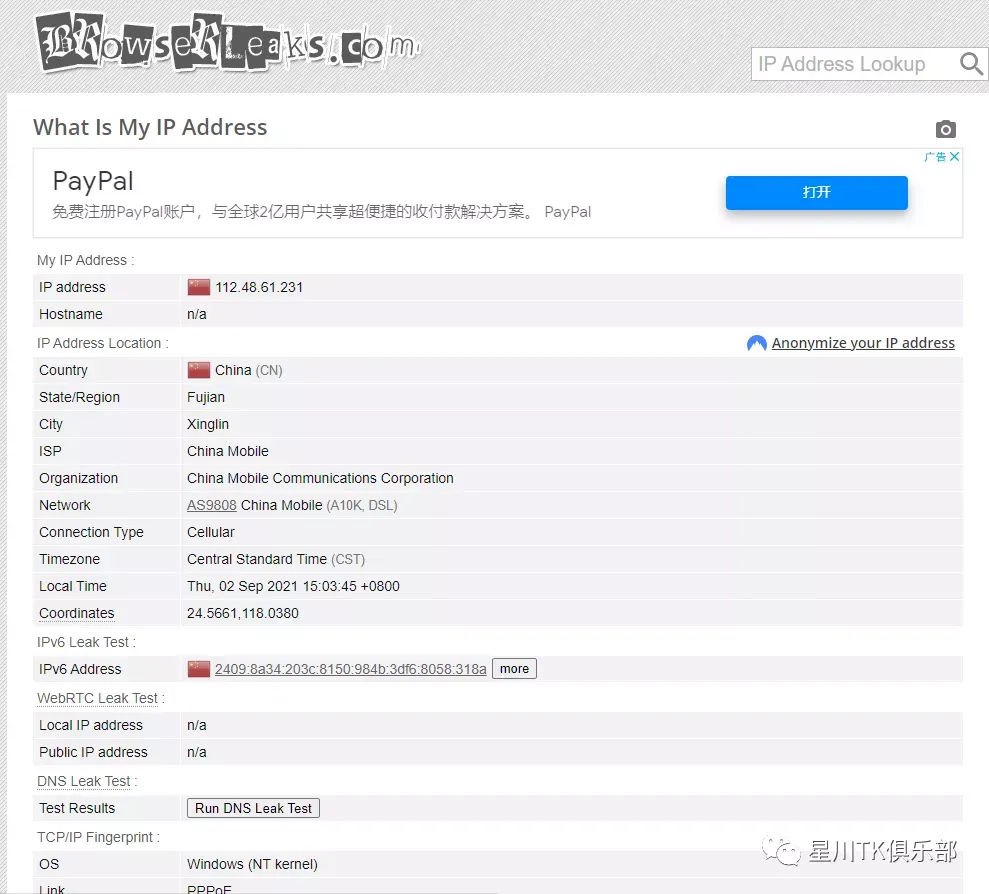Click Windows (NT kernel) OS value
Screen dimensions: 989x894
(252, 864)
